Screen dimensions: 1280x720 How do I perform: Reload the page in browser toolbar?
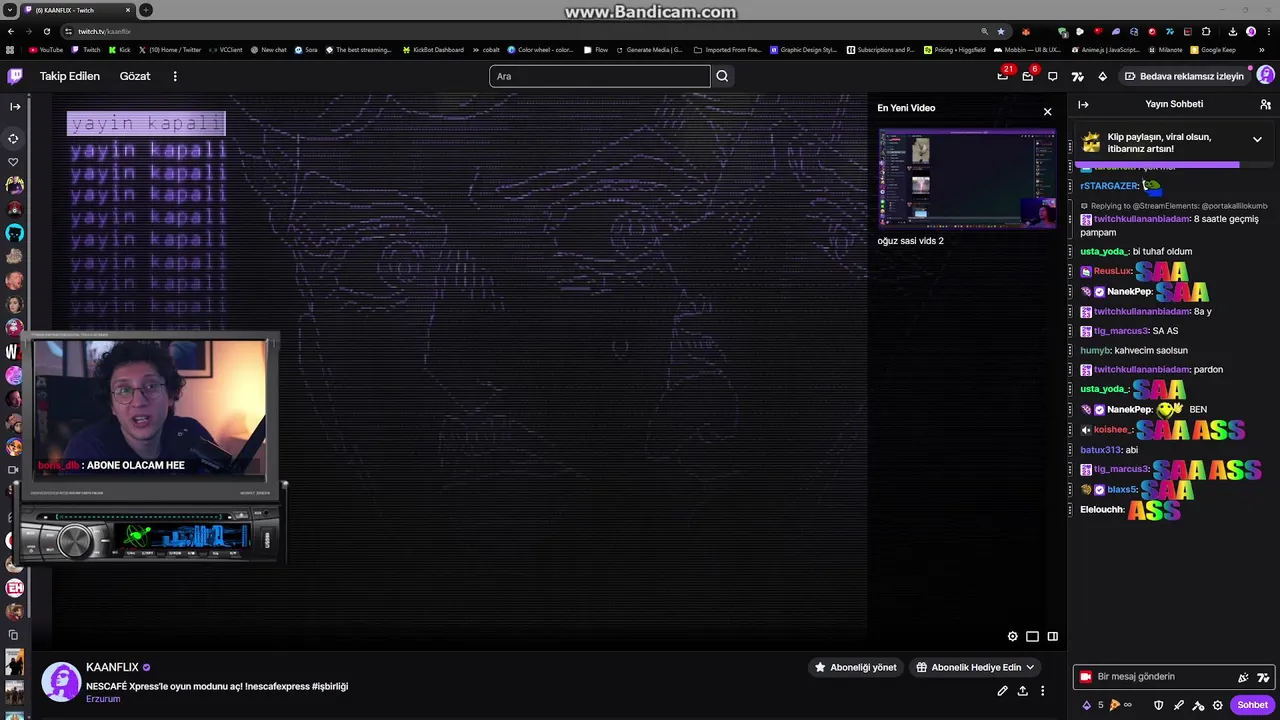tap(46, 31)
